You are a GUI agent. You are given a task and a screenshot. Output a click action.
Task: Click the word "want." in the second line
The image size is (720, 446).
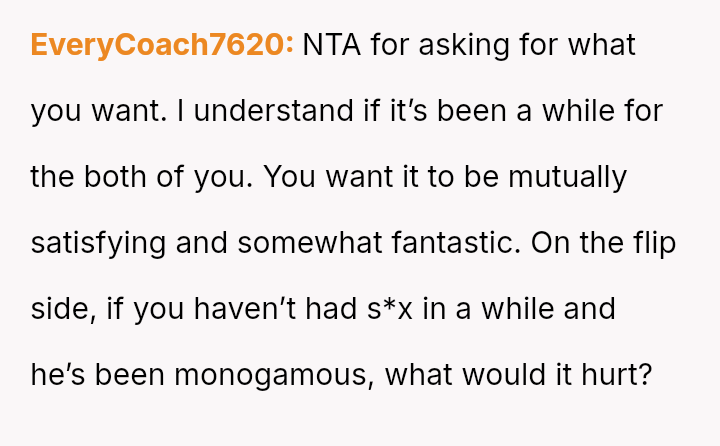coord(129,110)
